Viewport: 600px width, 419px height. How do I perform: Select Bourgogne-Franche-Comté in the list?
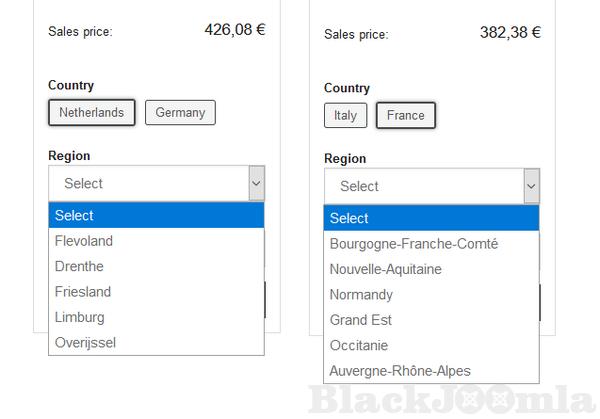(x=414, y=244)
